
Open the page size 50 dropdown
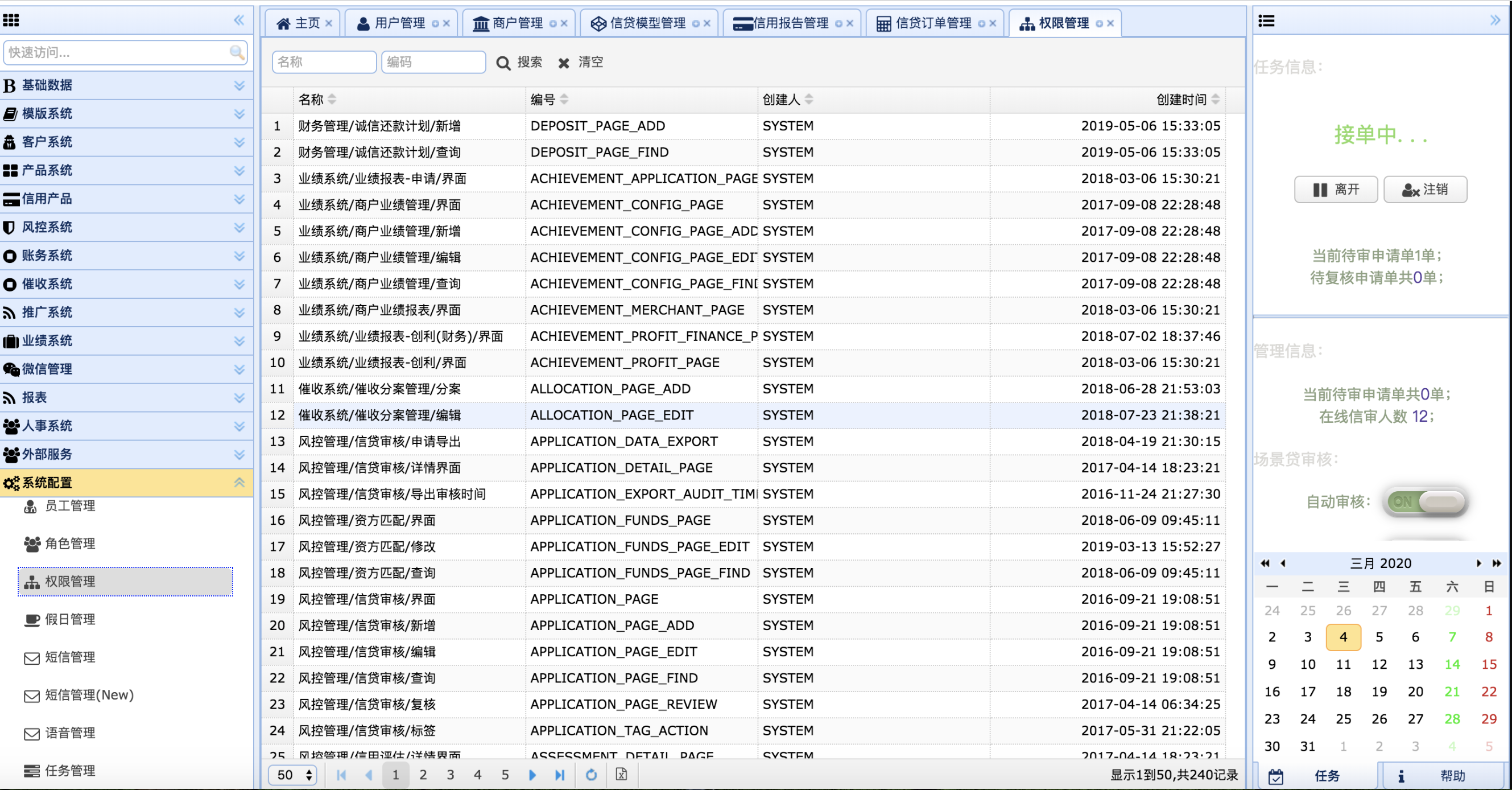click(x=292, y=775)
